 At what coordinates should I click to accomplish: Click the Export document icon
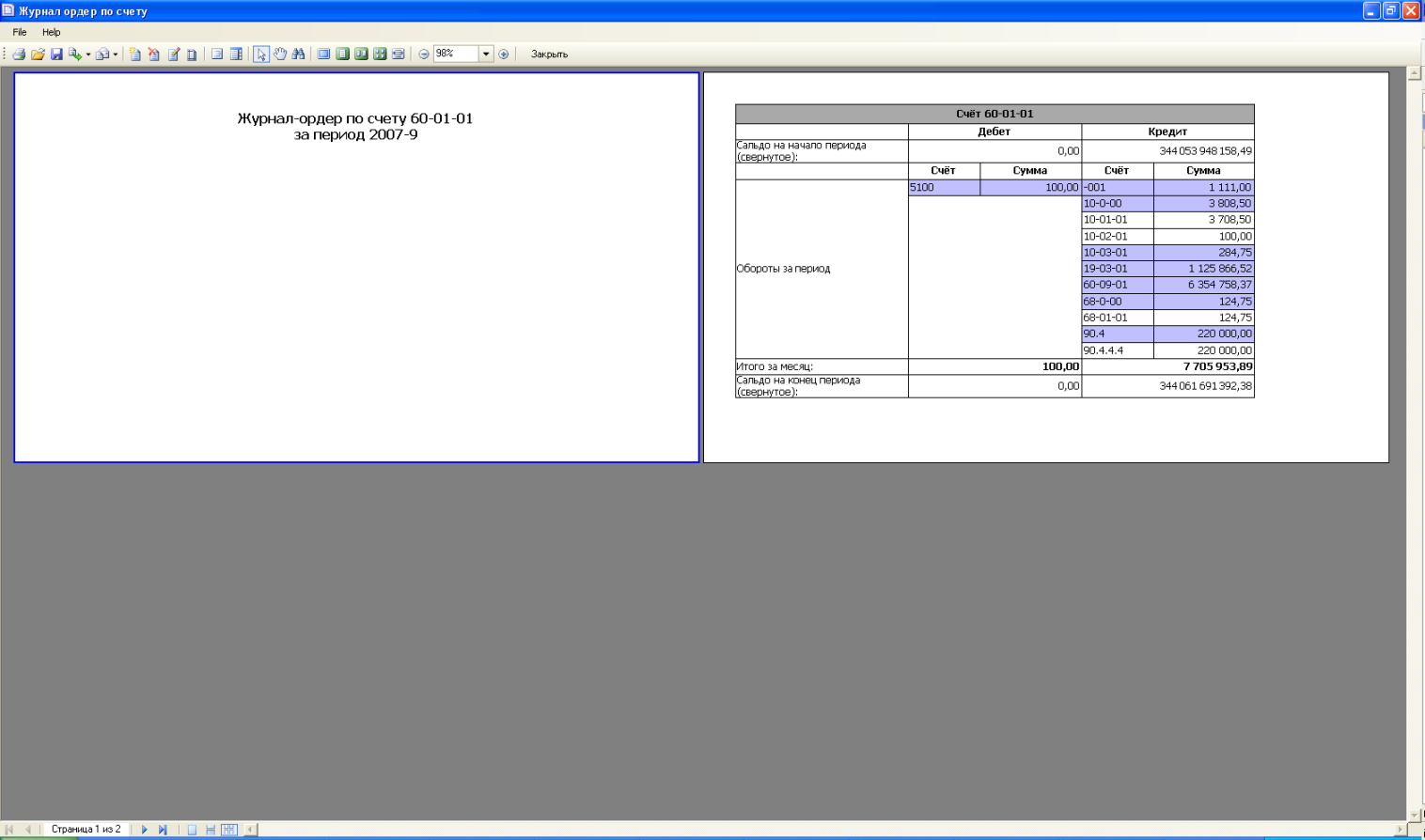pyautogui.click(x=75, y=54)
